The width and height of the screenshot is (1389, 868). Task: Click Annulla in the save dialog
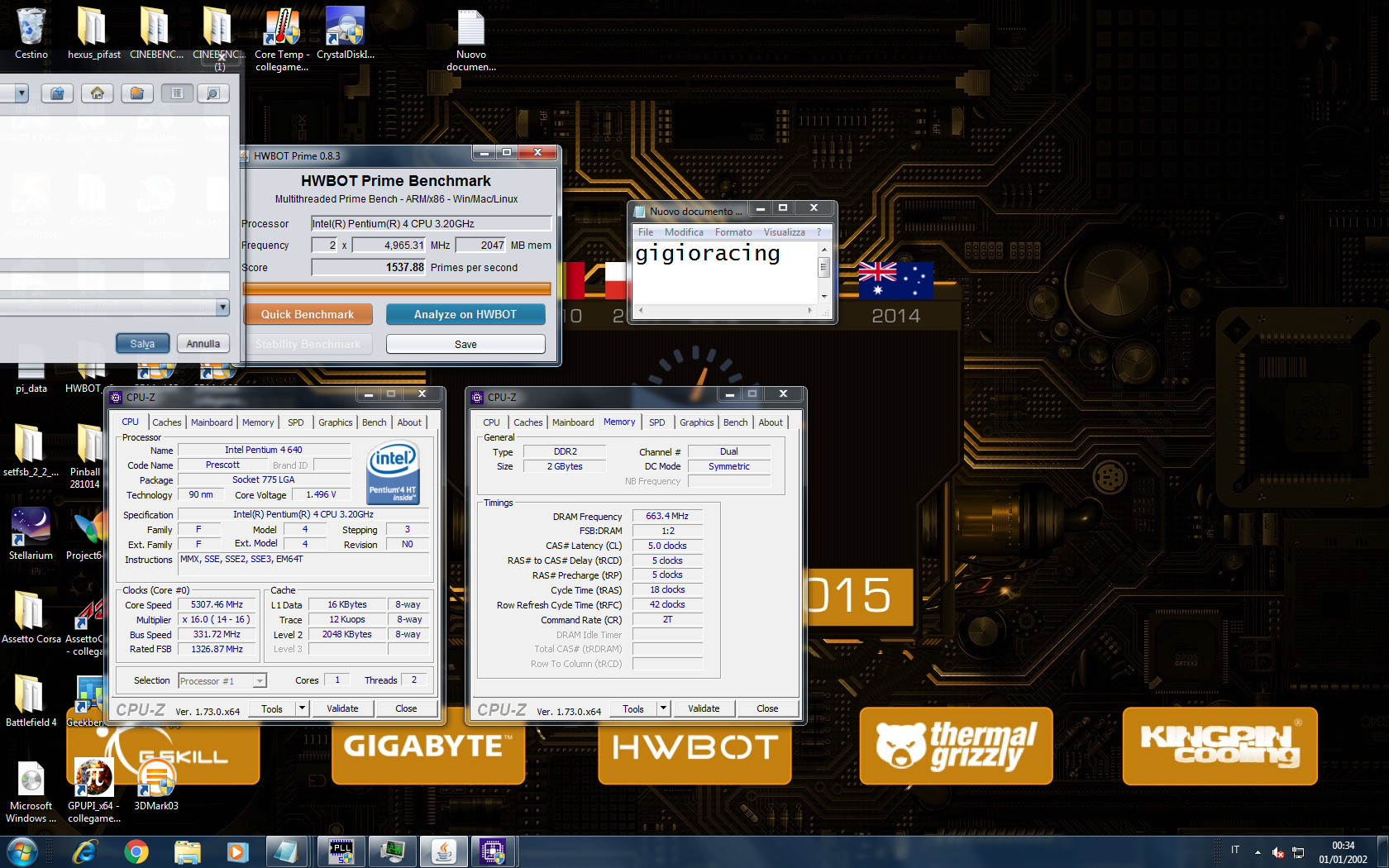tap(203, 344)
